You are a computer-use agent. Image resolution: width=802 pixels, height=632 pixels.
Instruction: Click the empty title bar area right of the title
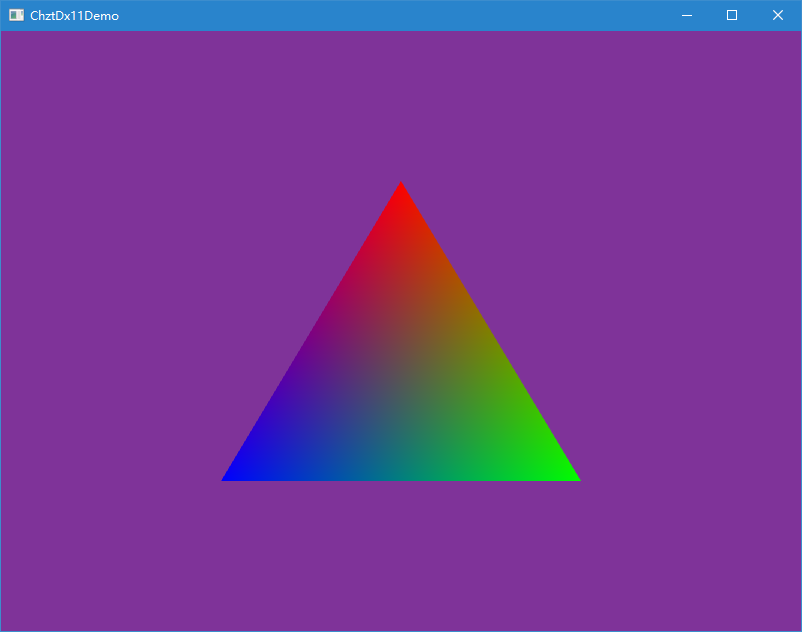coord(400,15)
